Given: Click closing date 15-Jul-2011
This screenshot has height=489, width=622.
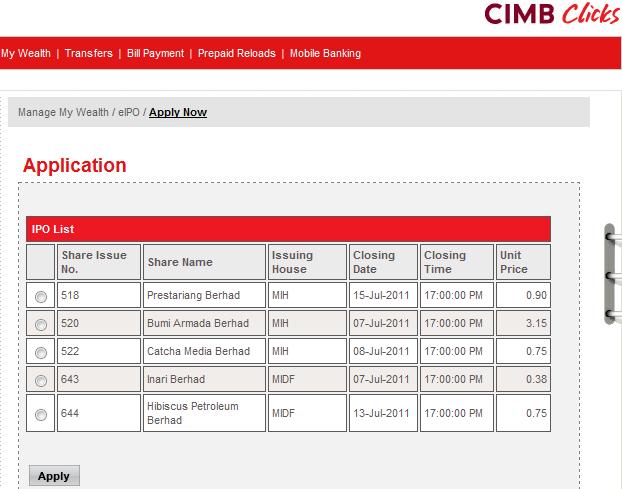Looking at the screenshot, I should tap(381, 295).
